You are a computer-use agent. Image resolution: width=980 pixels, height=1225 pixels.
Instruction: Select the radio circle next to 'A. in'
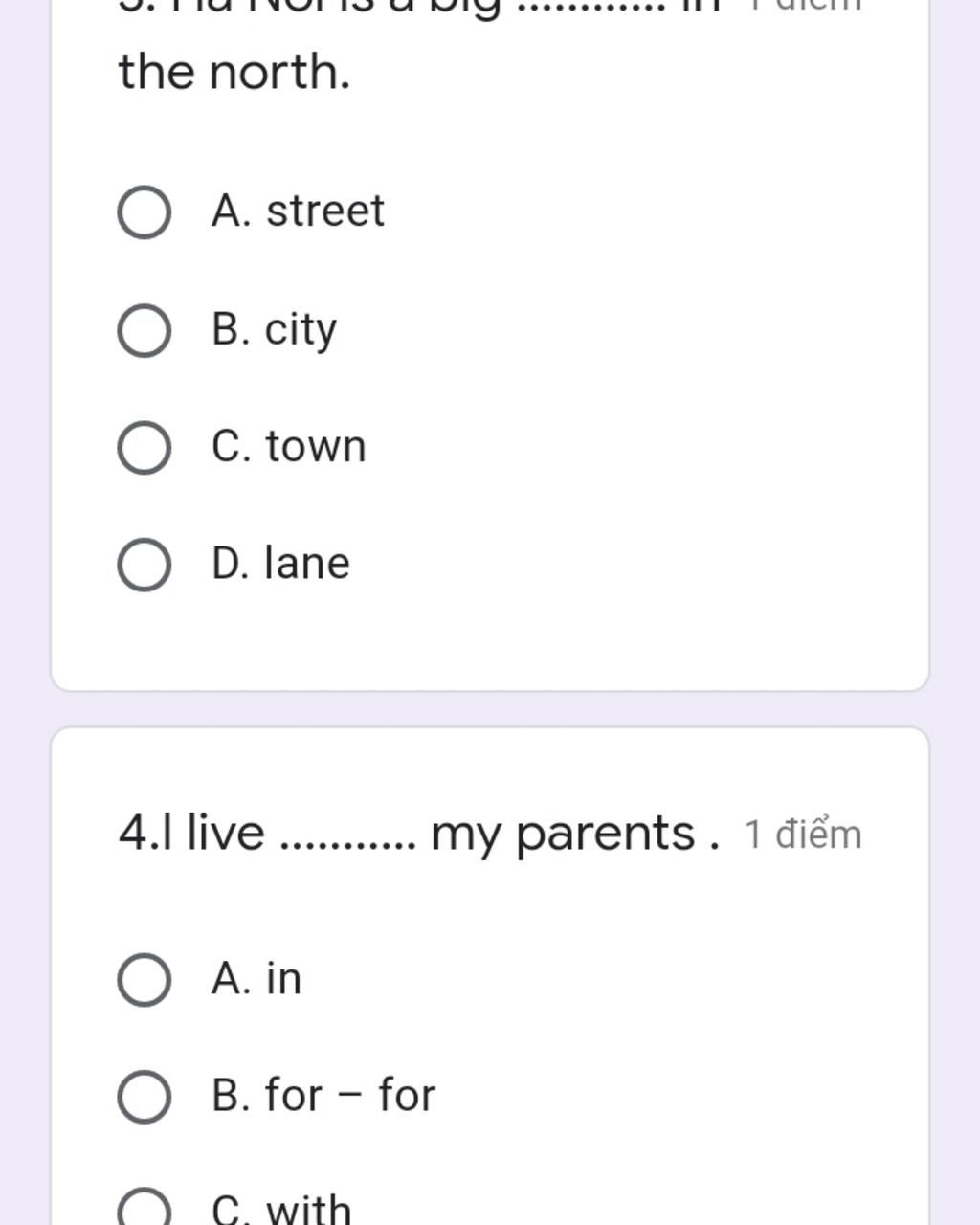click(145, 980)
